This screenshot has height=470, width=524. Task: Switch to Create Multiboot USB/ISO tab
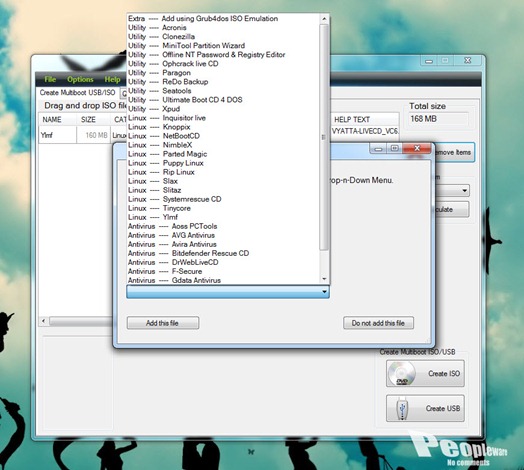pos(78,93)
